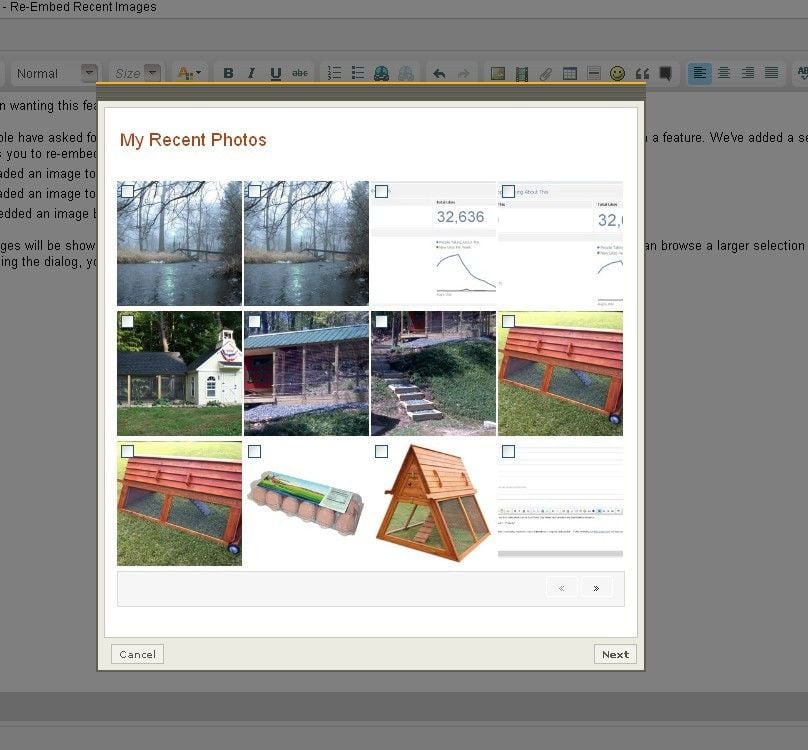Insert a numbered list
The height and width of the screenshot is (750, 808).
tap(334, 73)
